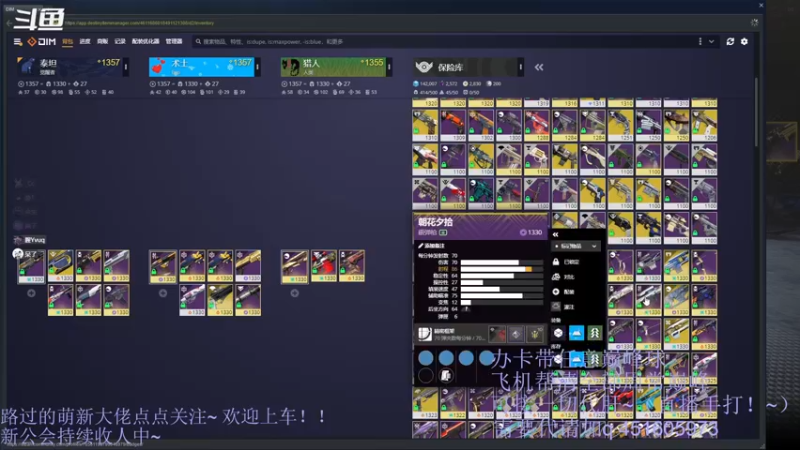Image resolution: width=800 pixels, height=450 pixels.
Task: Select the 泰坦 Titan character header
Action: tap(69, 67)
